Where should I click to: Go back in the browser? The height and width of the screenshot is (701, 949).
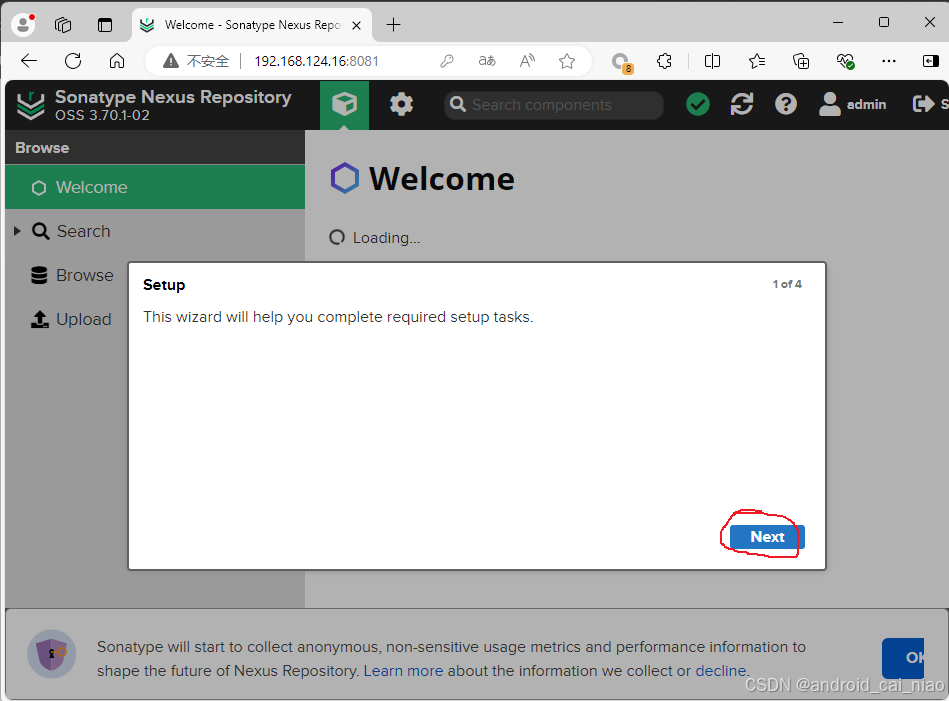(28, 61)
